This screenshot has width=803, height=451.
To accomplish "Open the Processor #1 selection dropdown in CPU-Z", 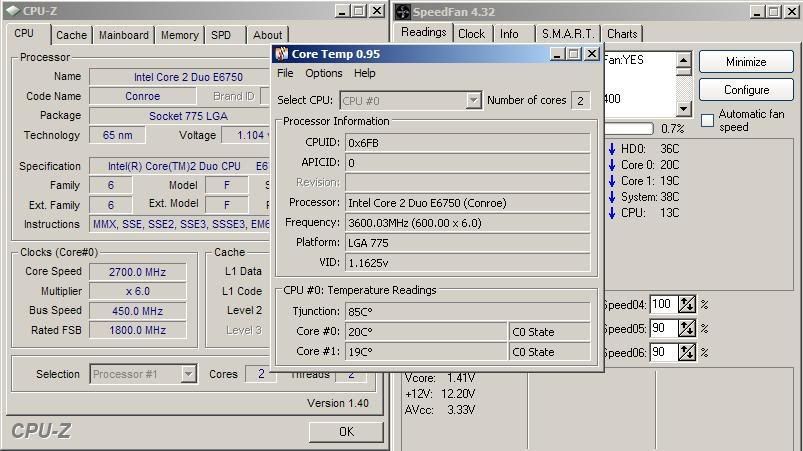I will point(188,374).
